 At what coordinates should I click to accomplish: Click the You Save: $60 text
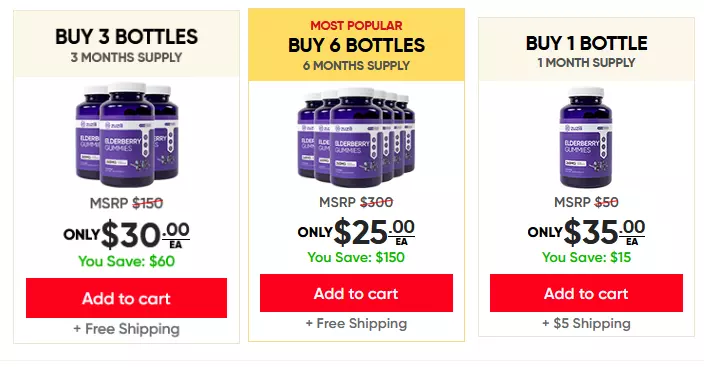126,261
